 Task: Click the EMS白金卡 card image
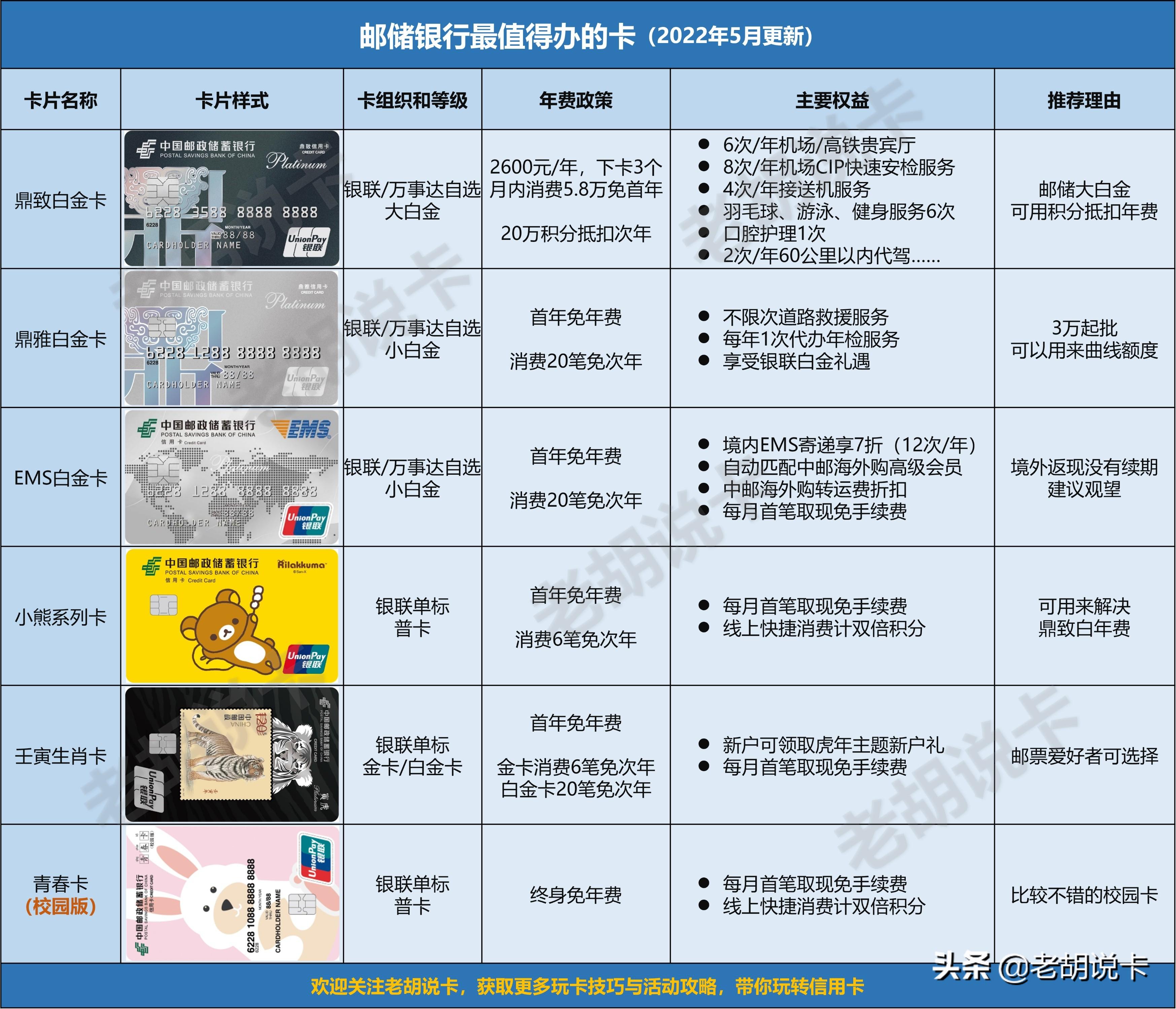pyautogui.click(x=232, y=477)
